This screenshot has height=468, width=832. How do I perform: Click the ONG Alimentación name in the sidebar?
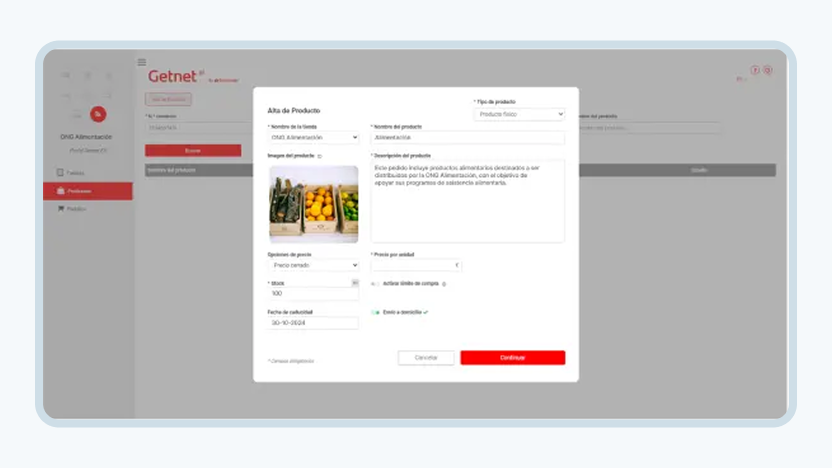[86, 137]
